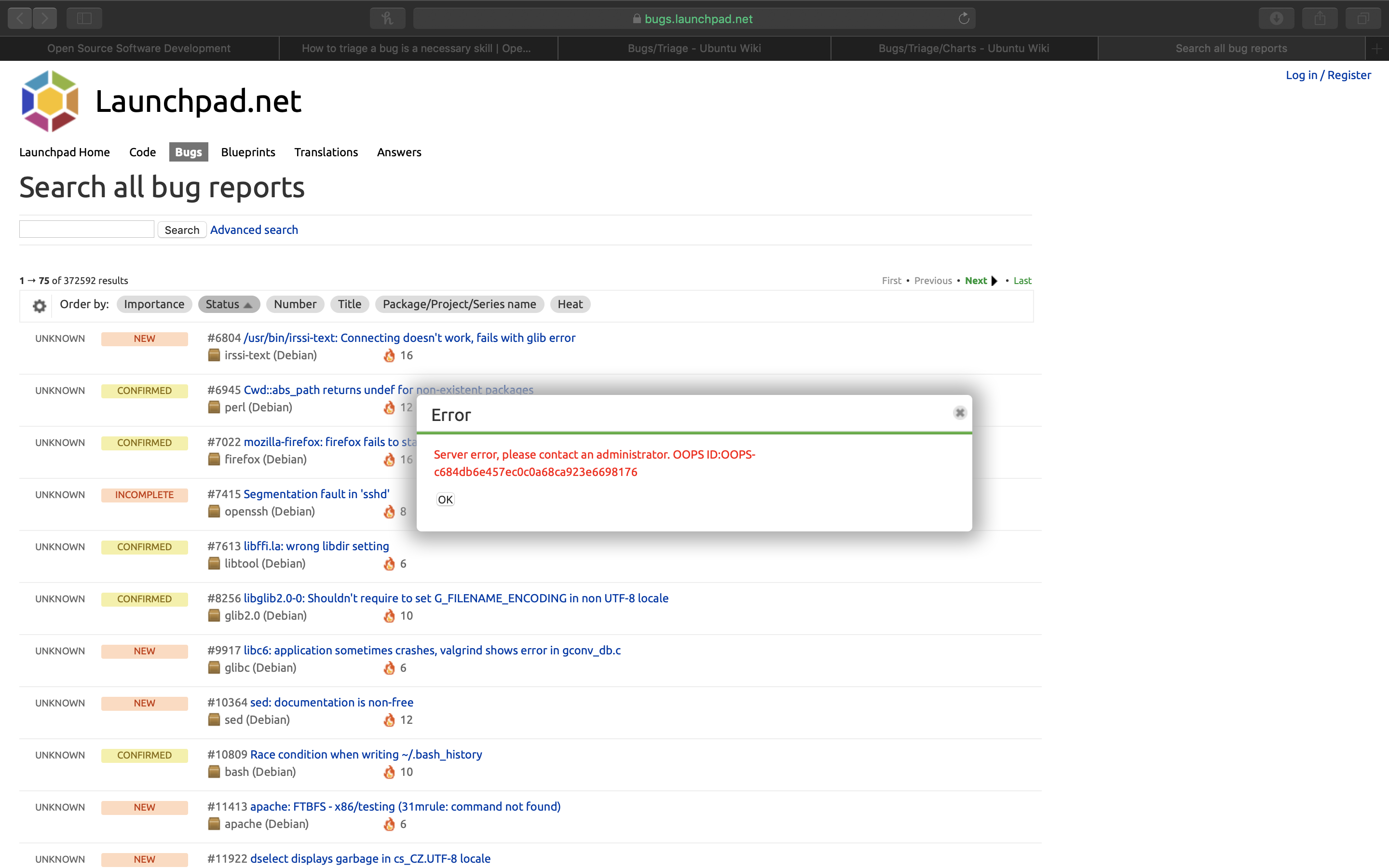Open the Code section
The width and height of the screenshot is (1389, 868).
pos(142,152)
